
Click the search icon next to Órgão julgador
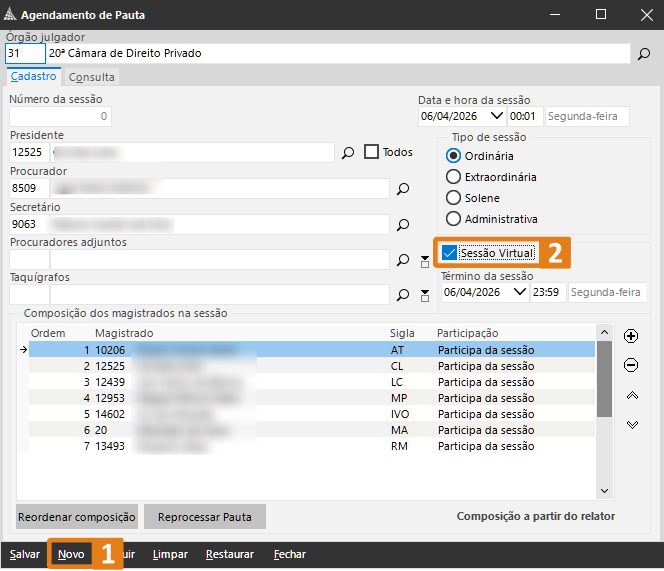pyautogui.click(x=645, y=54)
